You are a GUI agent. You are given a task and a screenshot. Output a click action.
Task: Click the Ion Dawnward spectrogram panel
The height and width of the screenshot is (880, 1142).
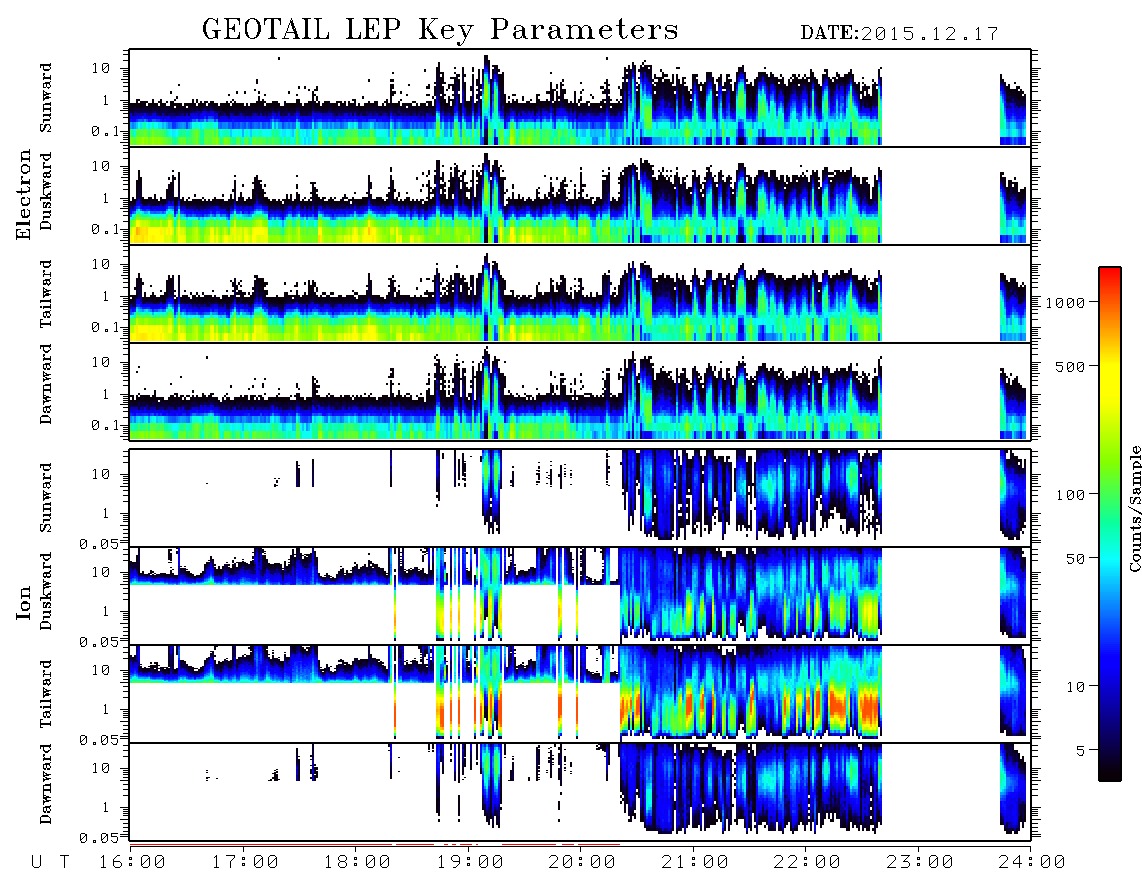coord(580,791)
